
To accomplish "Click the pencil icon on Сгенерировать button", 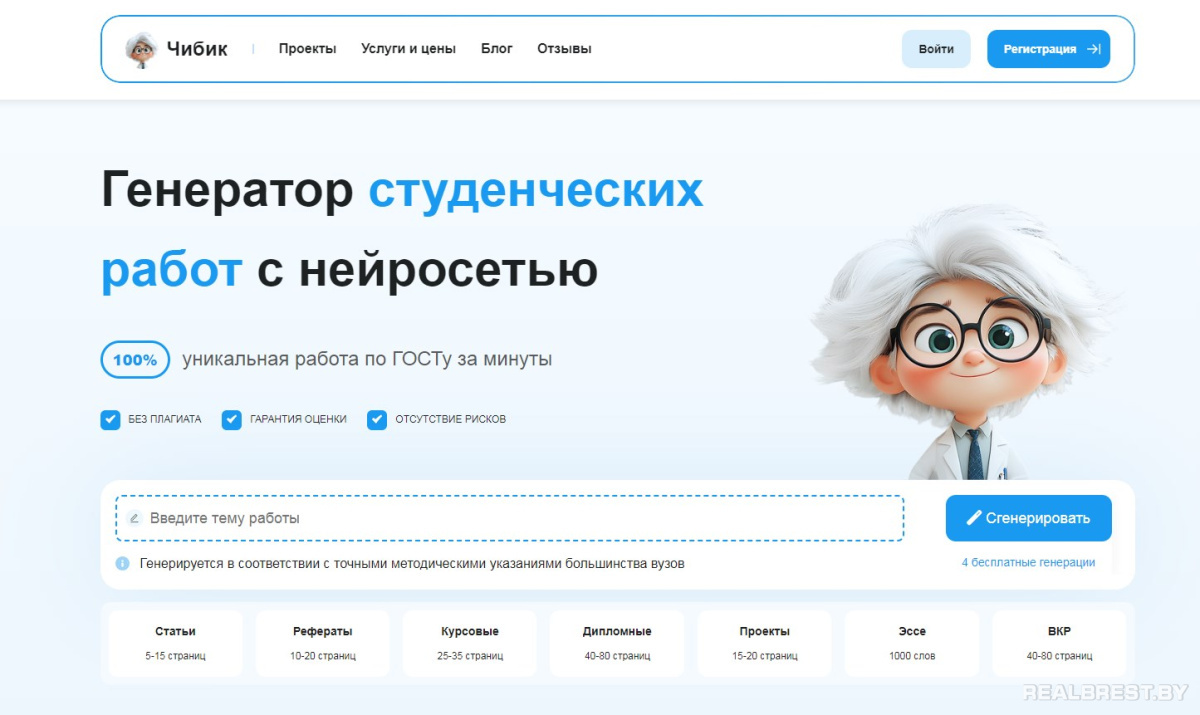I will point(974,517).
